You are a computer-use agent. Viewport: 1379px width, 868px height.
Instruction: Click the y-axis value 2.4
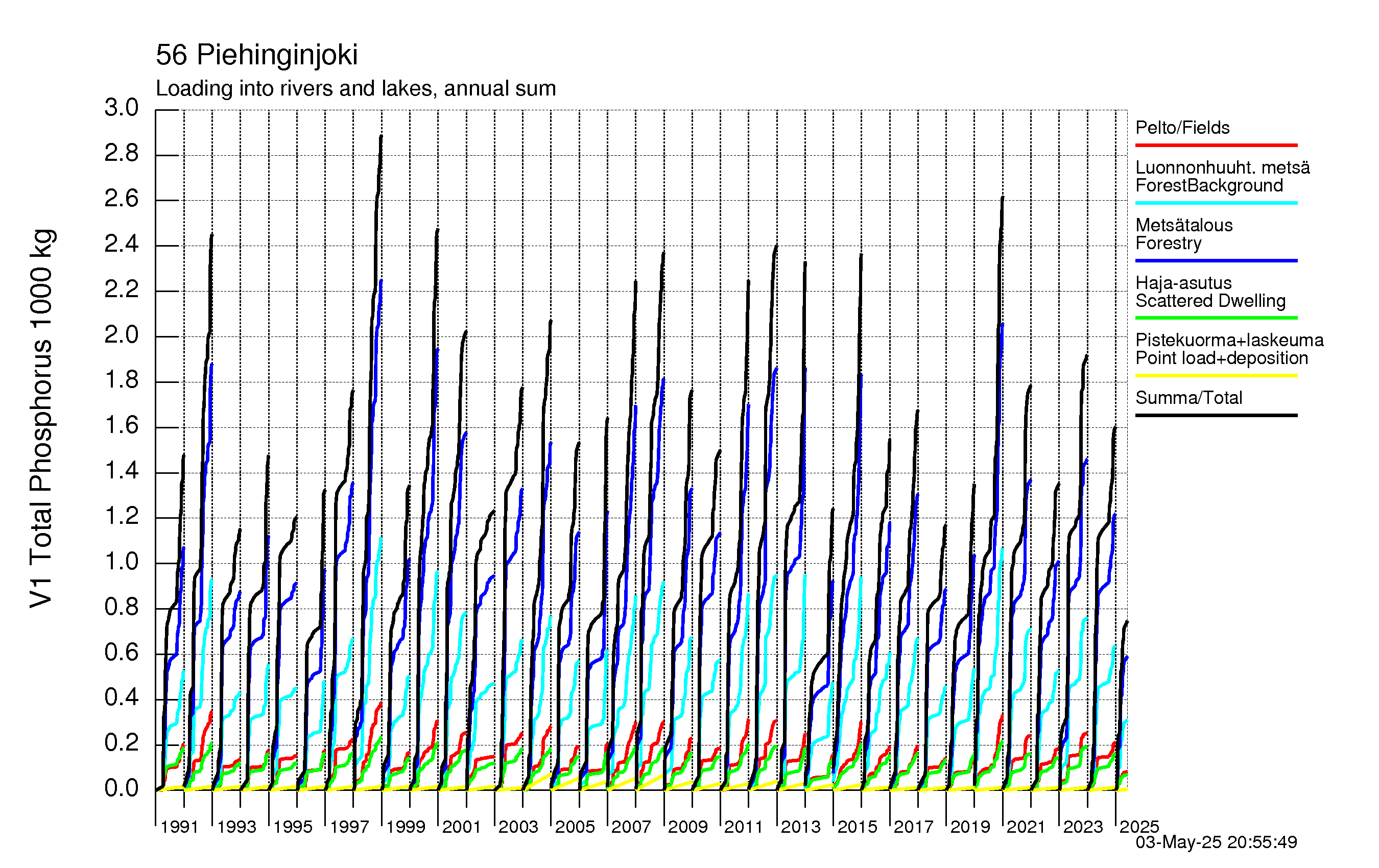click(x=122, y=244)
